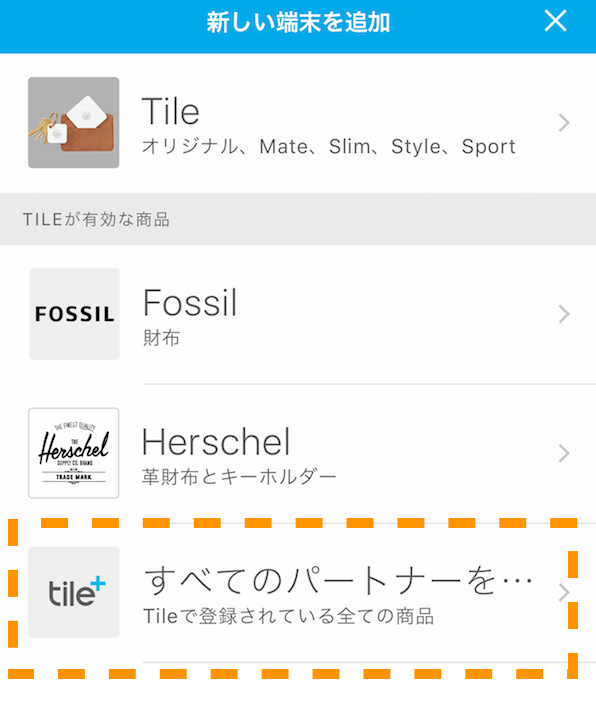Select the Herschel logo icon

click(74, 453)
